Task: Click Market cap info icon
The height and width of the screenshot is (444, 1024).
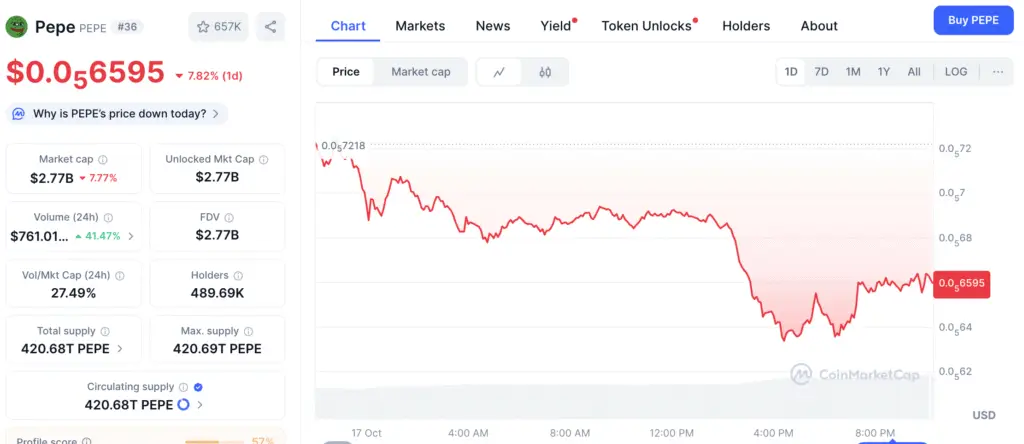Action: (103, 159)
